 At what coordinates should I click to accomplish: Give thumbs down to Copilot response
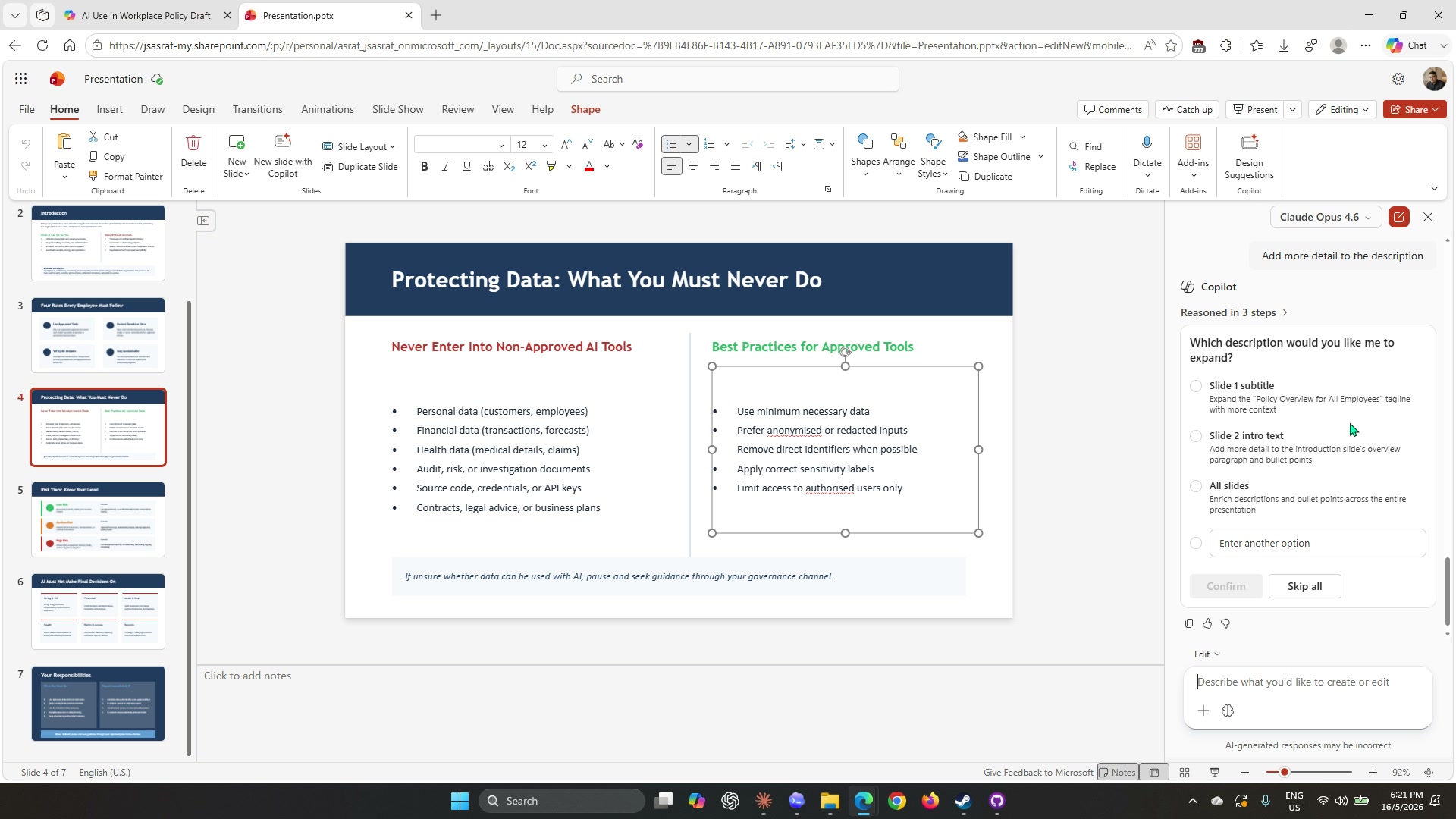(x=1225, y=623)
